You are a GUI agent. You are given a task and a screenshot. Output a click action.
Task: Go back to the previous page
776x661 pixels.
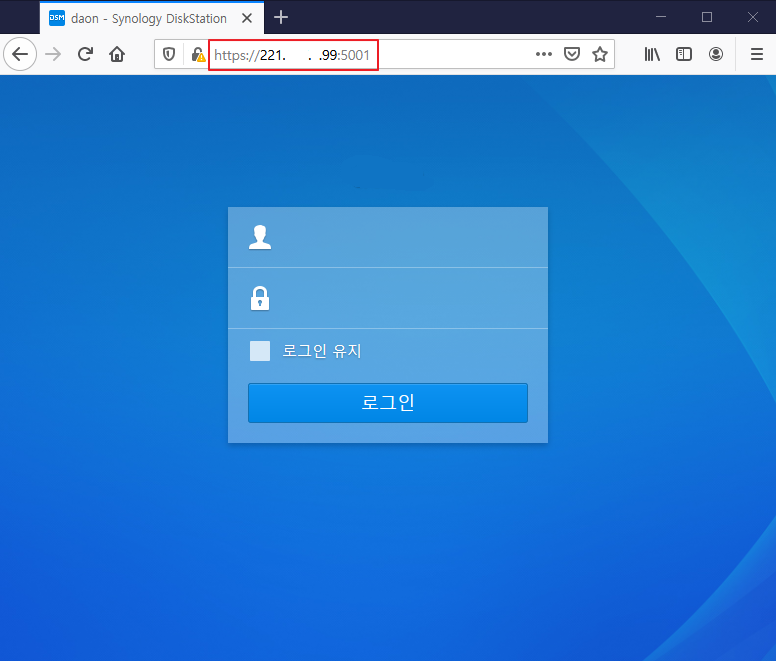click(20, 54)
